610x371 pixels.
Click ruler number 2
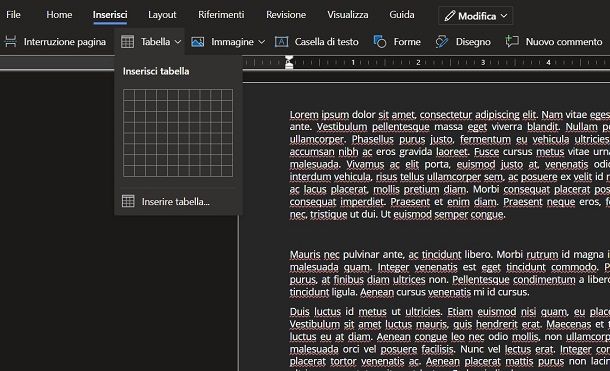tap(418, 62)
